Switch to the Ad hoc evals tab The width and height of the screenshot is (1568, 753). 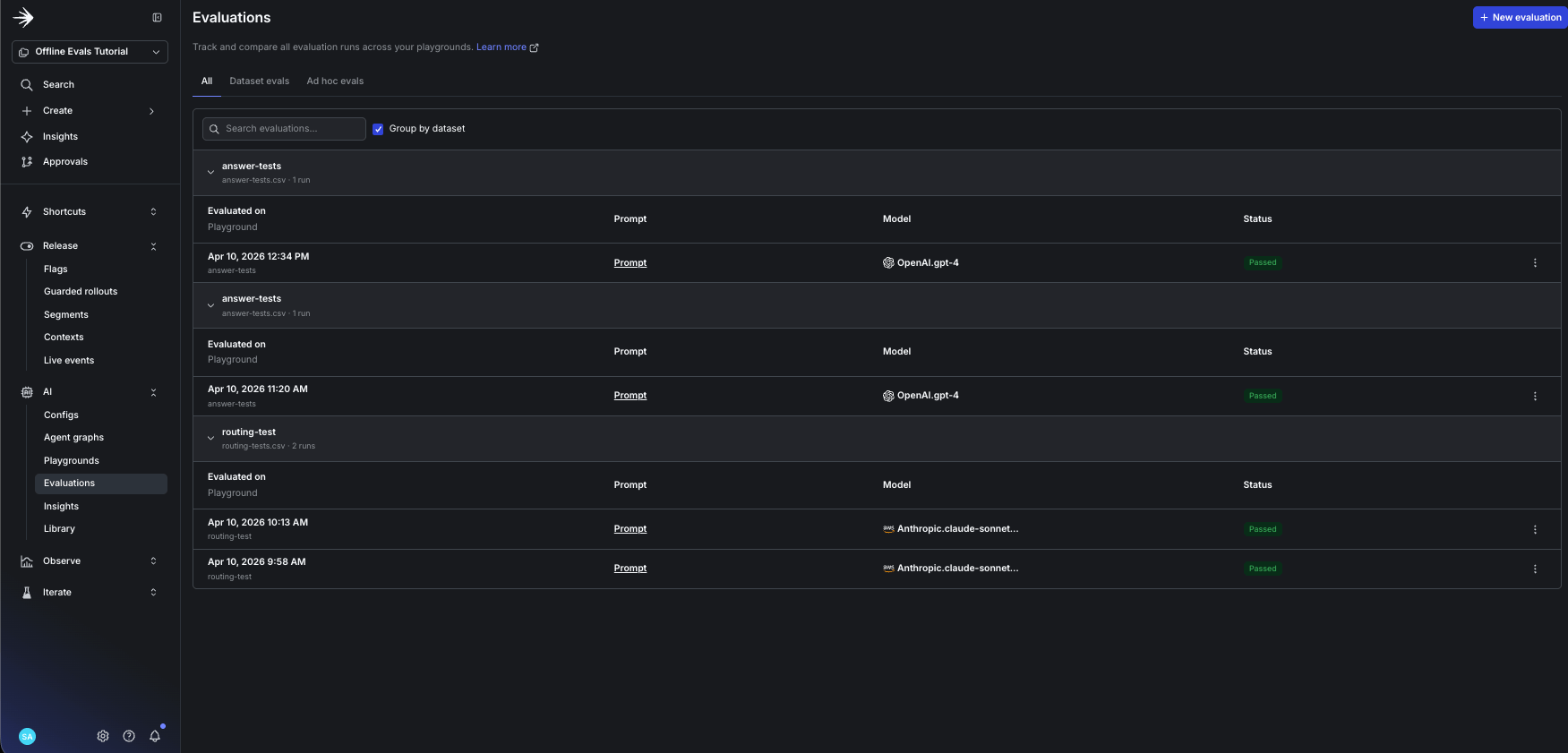(335, 81)
